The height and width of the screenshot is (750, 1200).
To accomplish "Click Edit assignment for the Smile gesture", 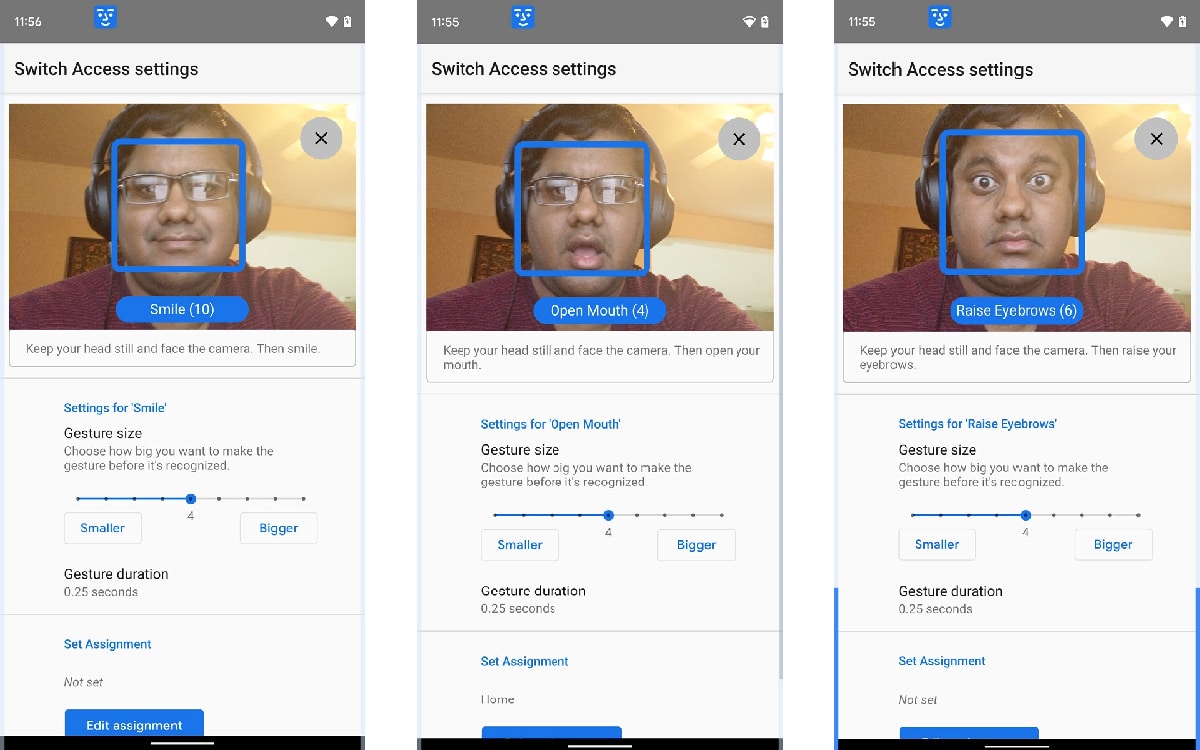I will pos(134,725).
